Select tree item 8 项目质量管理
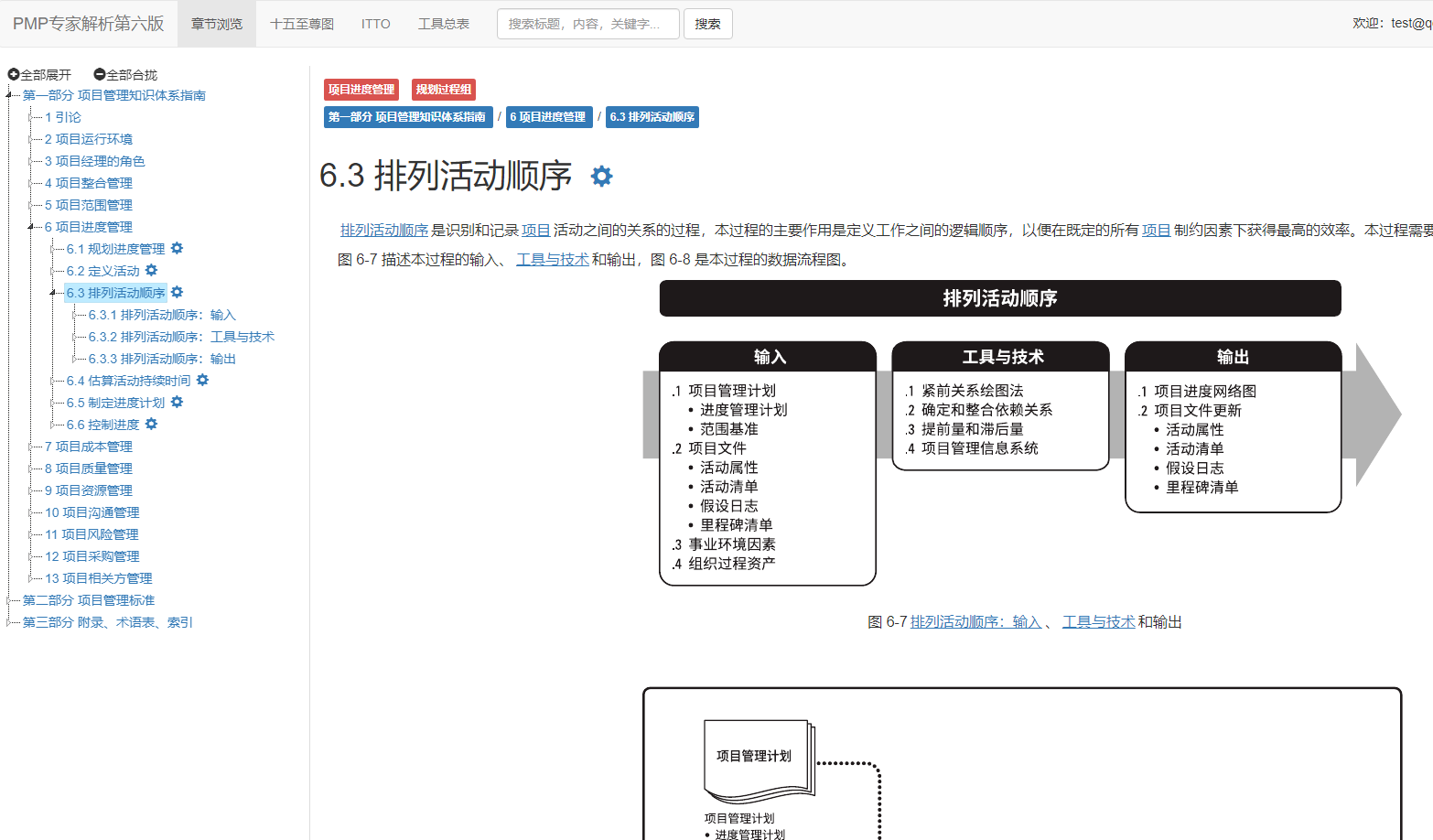The image size is (1433, 840). tap(89, 468)
